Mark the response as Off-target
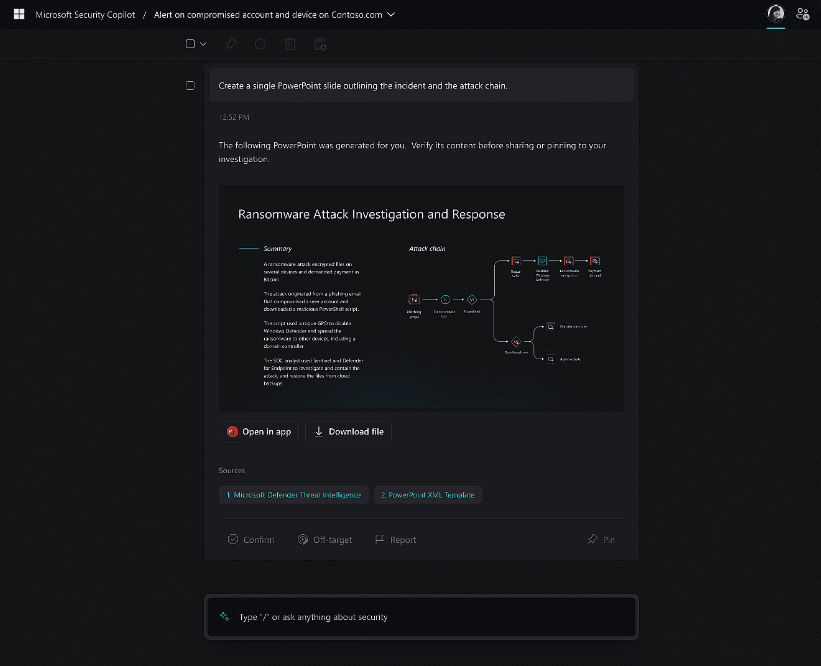This screenshot has width=821, height=666. click(325, 539)
